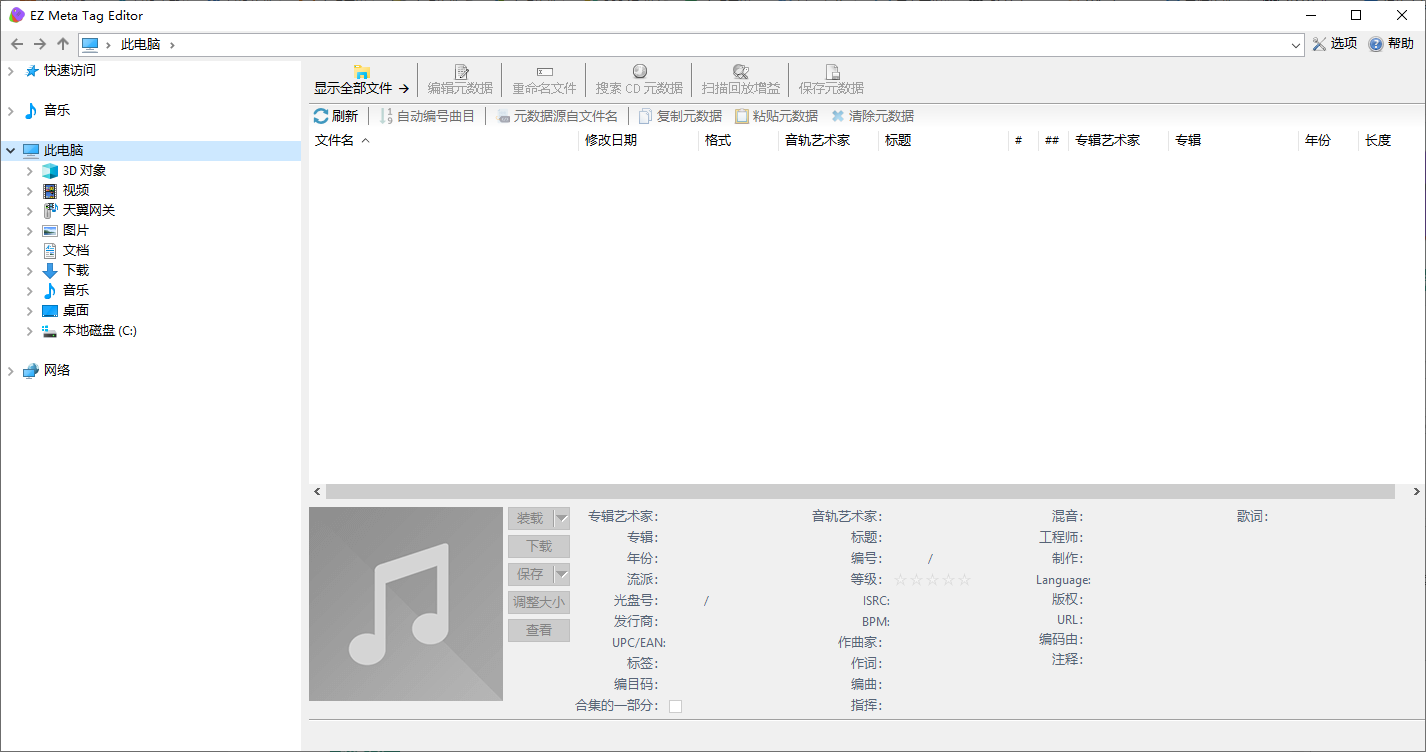Viewport: 1426px width, 752px height.
Task: Refresh file list with 刷新
Action: (336, 116)
